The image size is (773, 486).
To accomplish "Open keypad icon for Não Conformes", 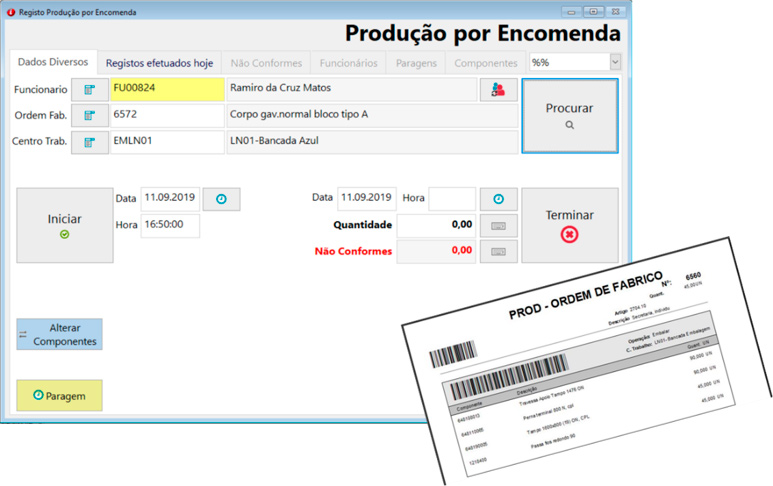I will tap(498, 251).
